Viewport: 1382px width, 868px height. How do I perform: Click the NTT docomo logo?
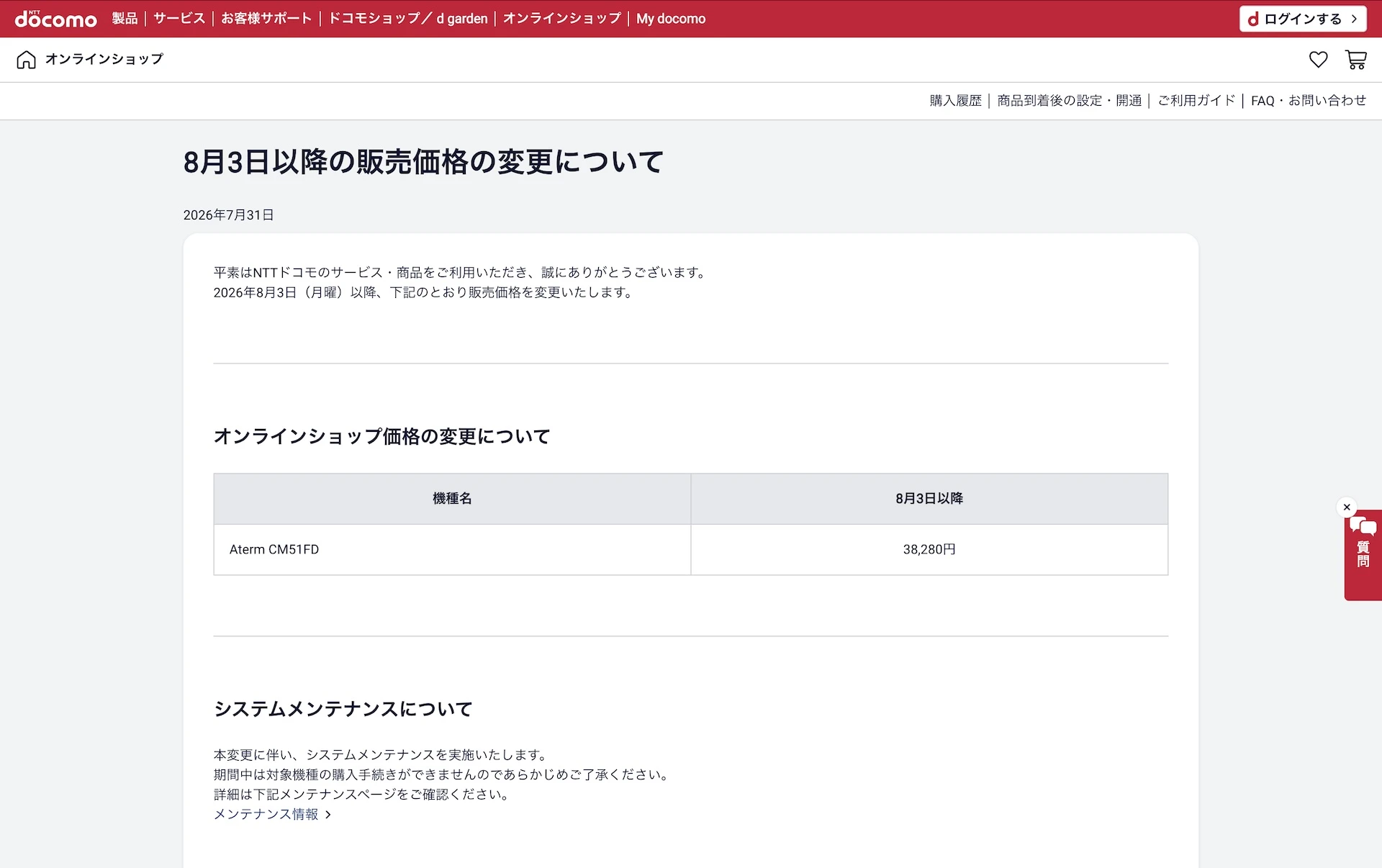pyautogui.click(x=56, y=19)
